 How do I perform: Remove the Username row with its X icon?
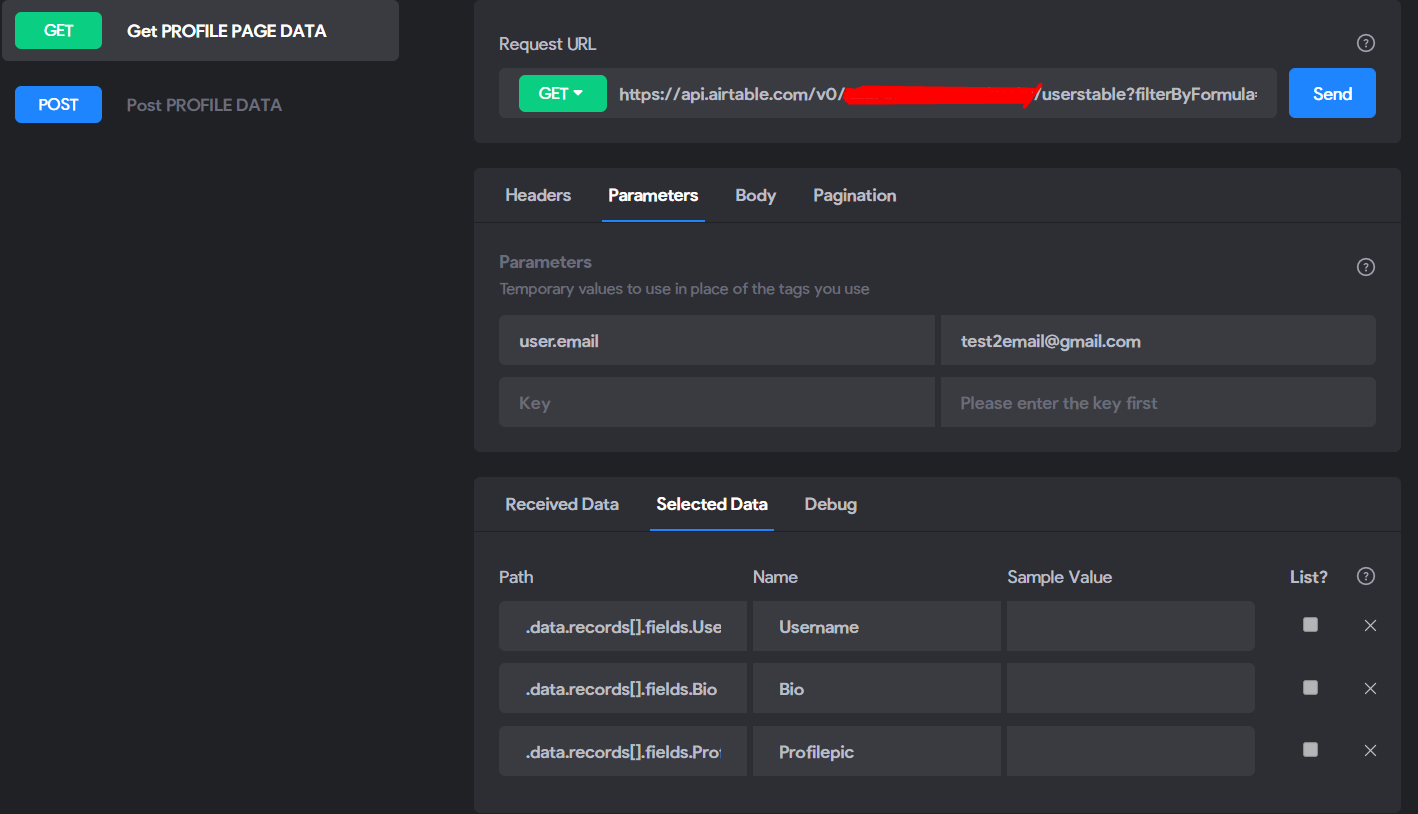(1370, 626)
